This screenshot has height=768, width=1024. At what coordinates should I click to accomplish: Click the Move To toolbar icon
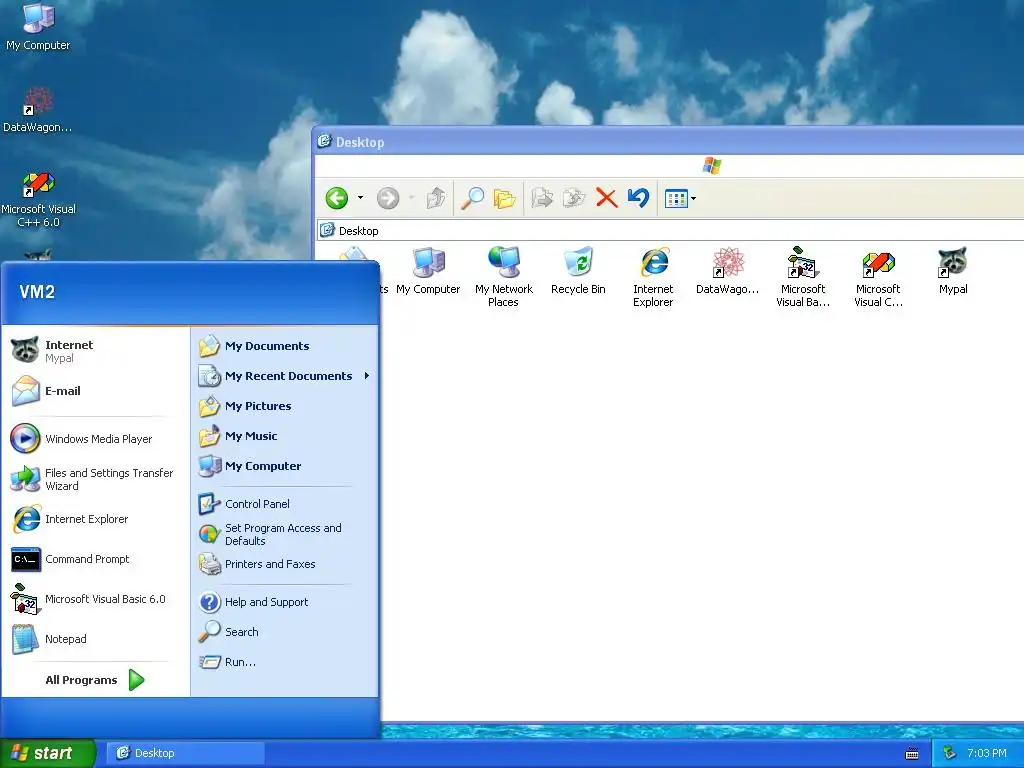point(542,198)
